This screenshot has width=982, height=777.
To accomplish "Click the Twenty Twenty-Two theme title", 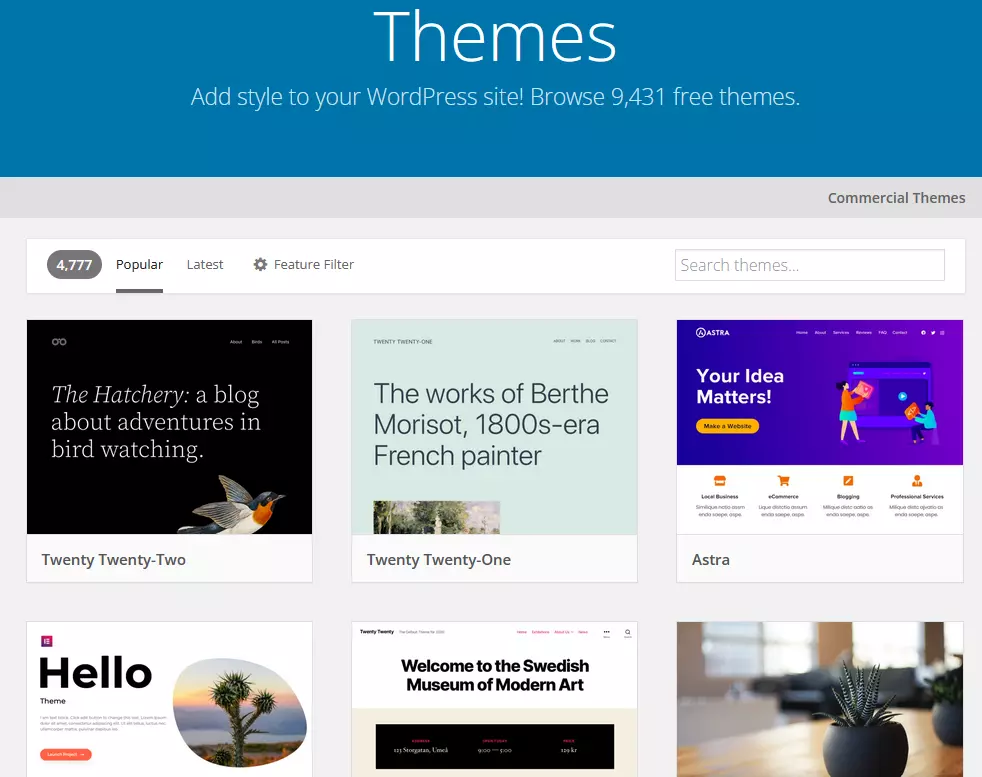I will [113, 560].
